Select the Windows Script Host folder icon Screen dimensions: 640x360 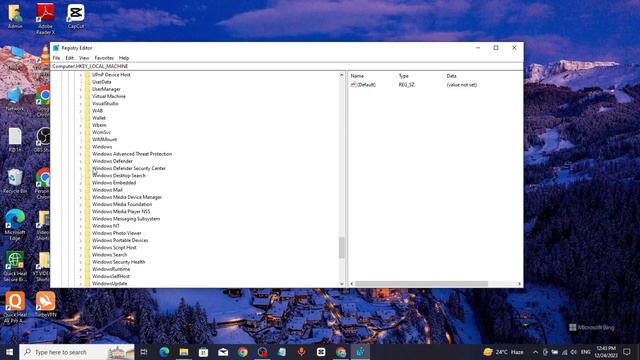87,247
